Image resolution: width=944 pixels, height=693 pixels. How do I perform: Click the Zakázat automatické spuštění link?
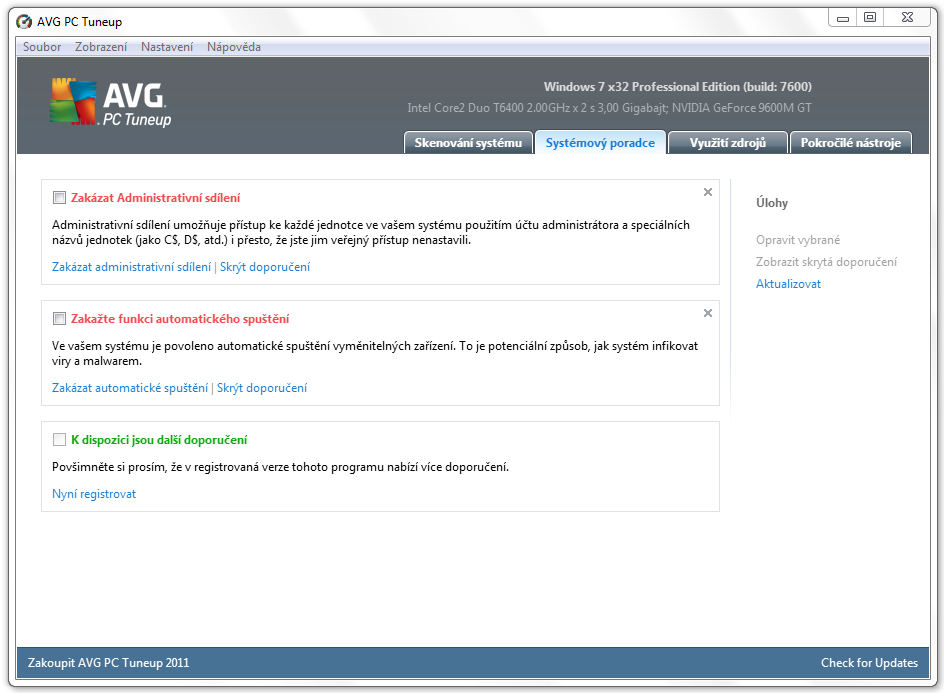[130, 388]
